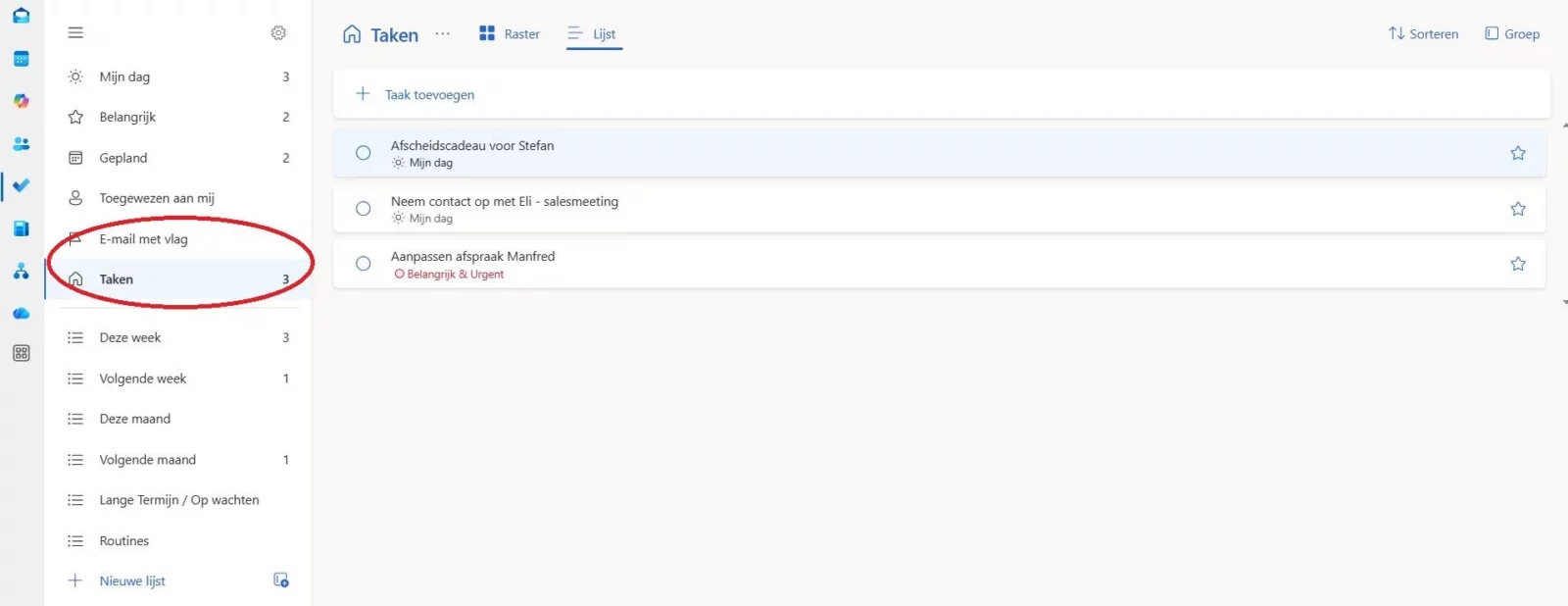Image resolution: width=1568 pixels, height=606 pixels.
Task: Click Nieuwe lijst to create a list
Action: click(x=132, y=581)
